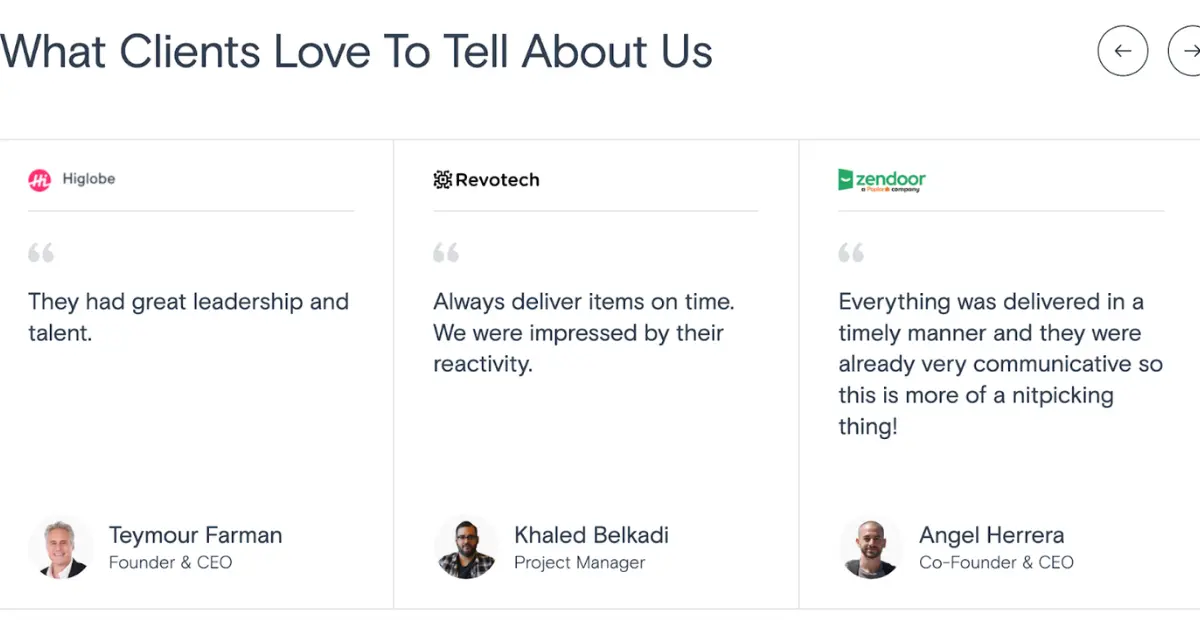Click the quote mark icon above Teymour's testimonial
Image resolution: width=1200 pixels, height=628 pixels.
[x=41, y=252]
